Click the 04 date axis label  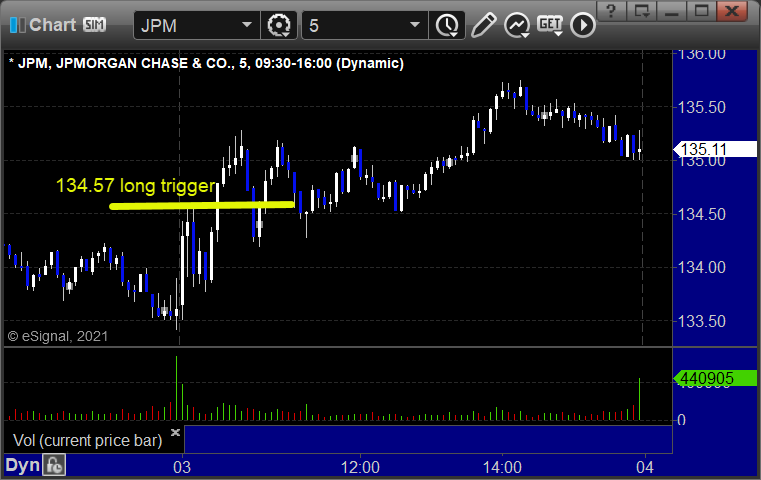point(645,467)
